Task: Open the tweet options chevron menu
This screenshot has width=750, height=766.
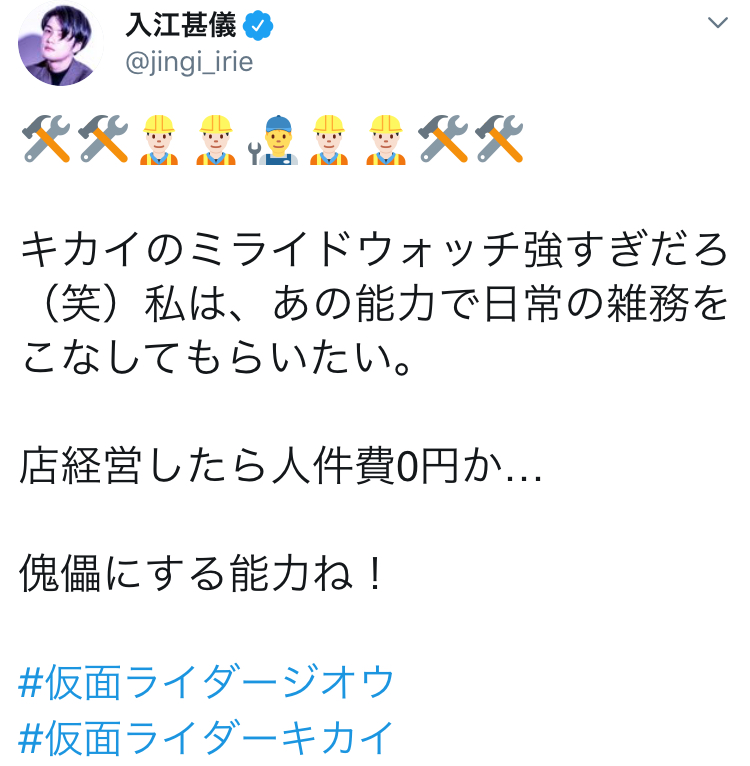Action: coord(717,22)
